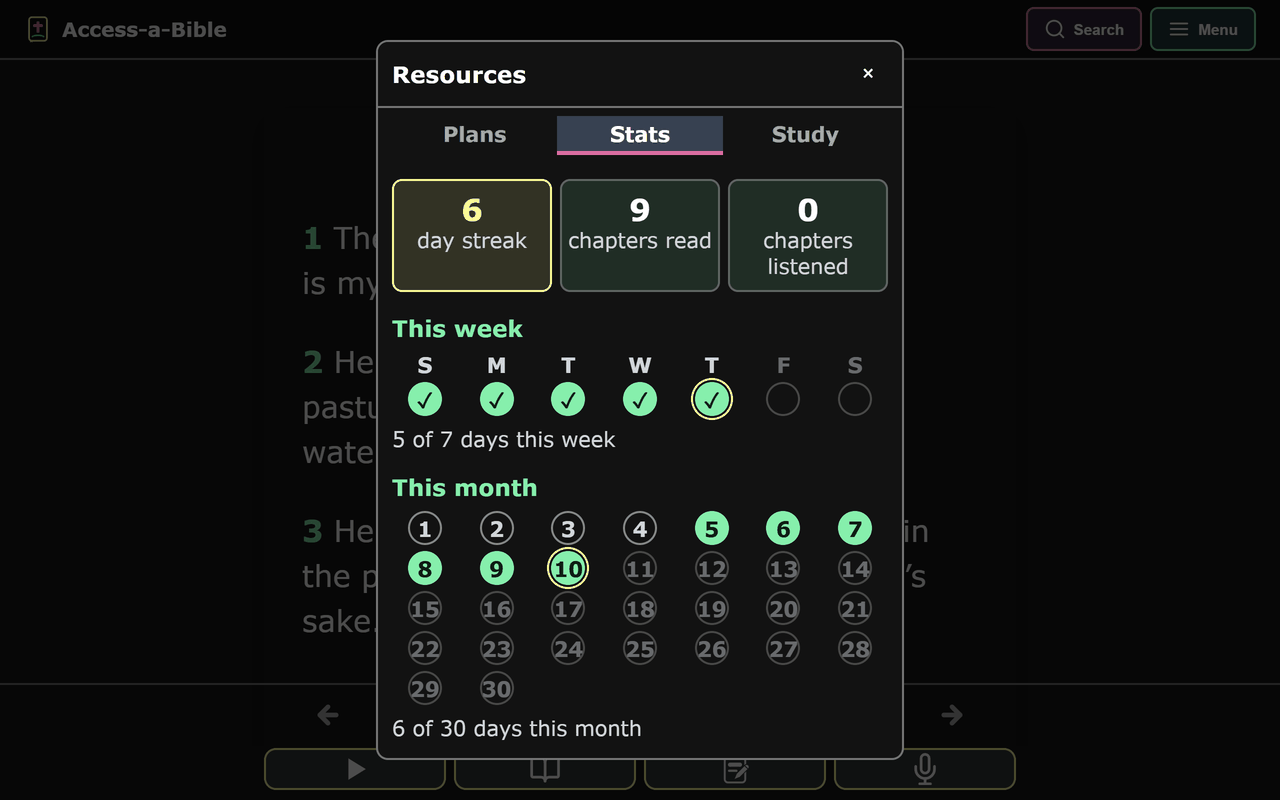Click the unchecked Friday circle
Viewport: 1280px width, 800px height.
[x=783, y=400]
